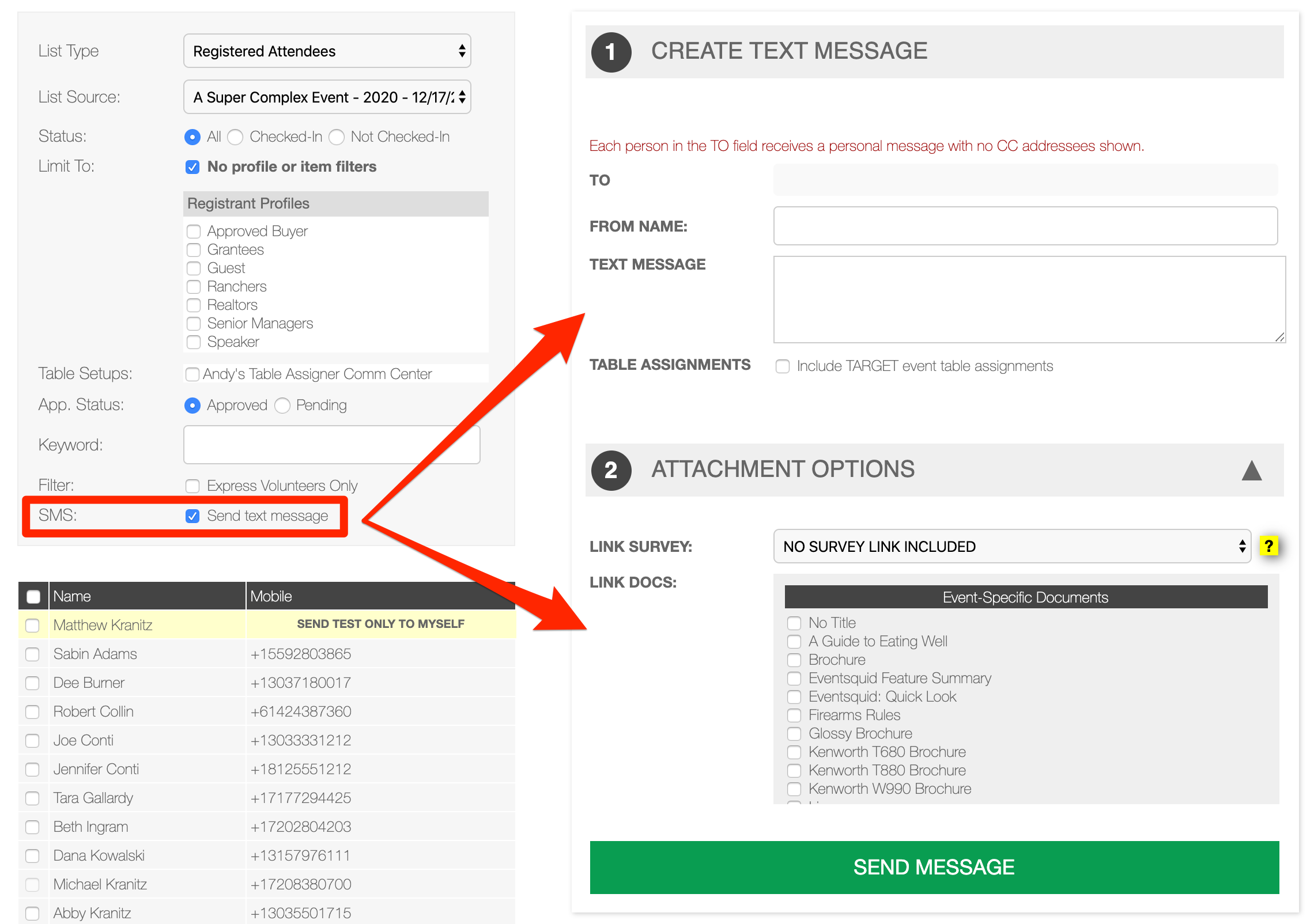
Task: Toggle the Send text message checkbox
Action: click(x=192, y=516)
